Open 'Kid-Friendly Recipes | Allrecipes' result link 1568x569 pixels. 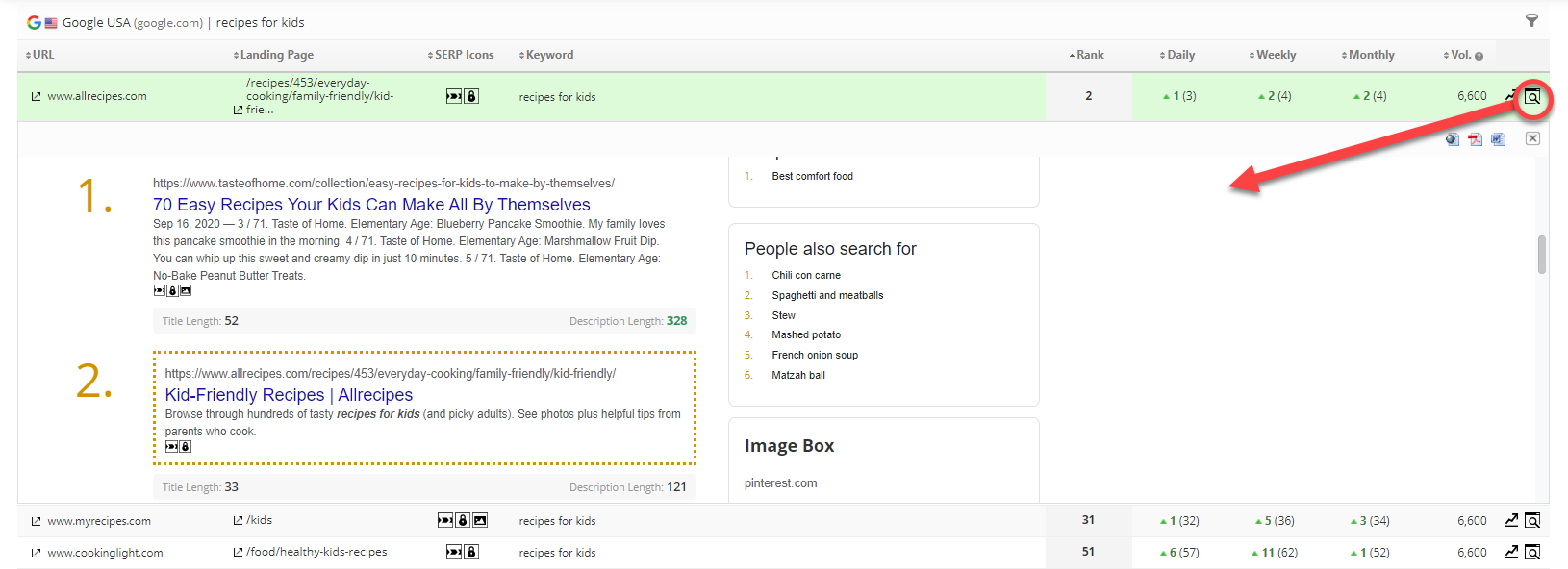[289, 395]
